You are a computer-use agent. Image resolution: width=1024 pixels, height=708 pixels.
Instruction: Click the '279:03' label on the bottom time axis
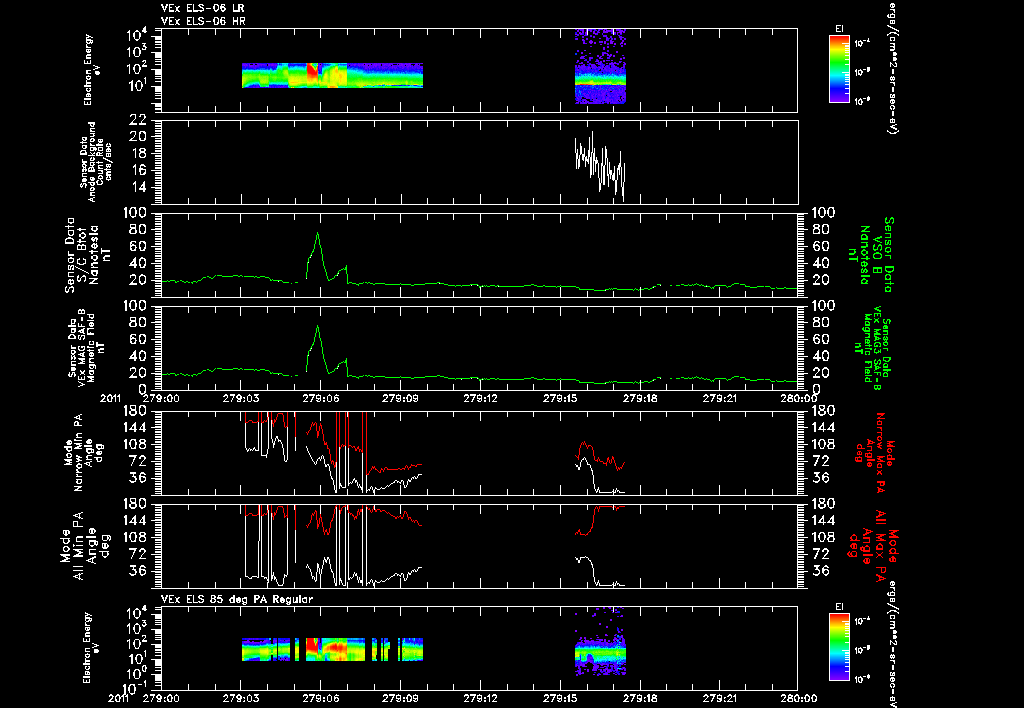241,698
